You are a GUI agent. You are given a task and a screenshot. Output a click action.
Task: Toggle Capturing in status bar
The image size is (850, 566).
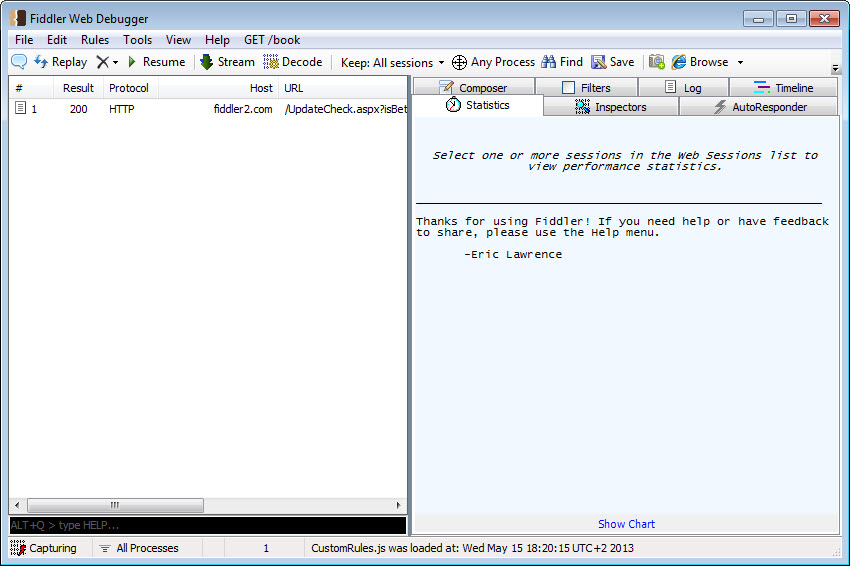(x=44, y=548)
